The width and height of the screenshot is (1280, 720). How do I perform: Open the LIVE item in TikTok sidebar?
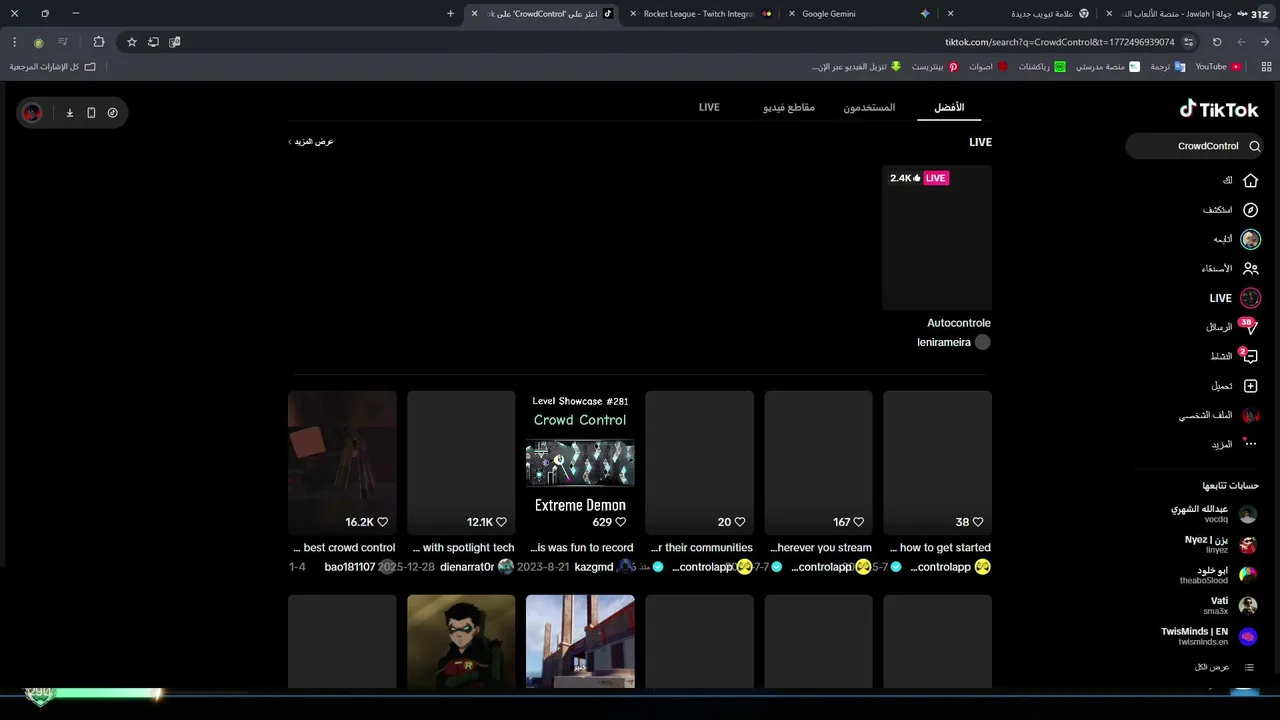click(1234, 298)
